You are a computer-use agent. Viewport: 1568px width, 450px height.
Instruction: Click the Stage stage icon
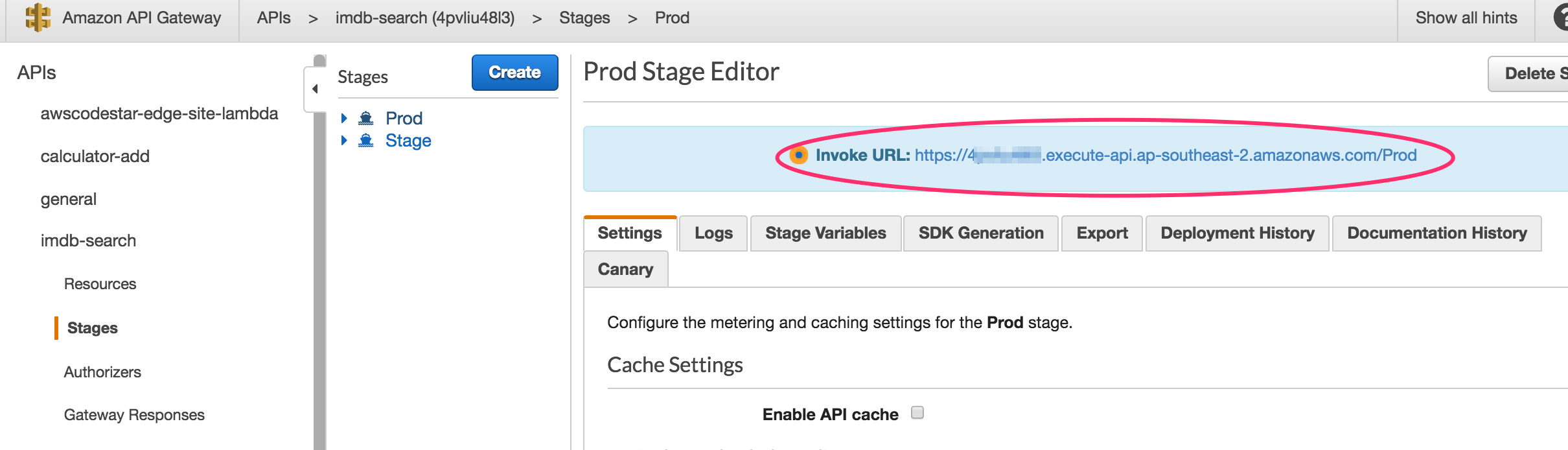click(x=366, y=141)
